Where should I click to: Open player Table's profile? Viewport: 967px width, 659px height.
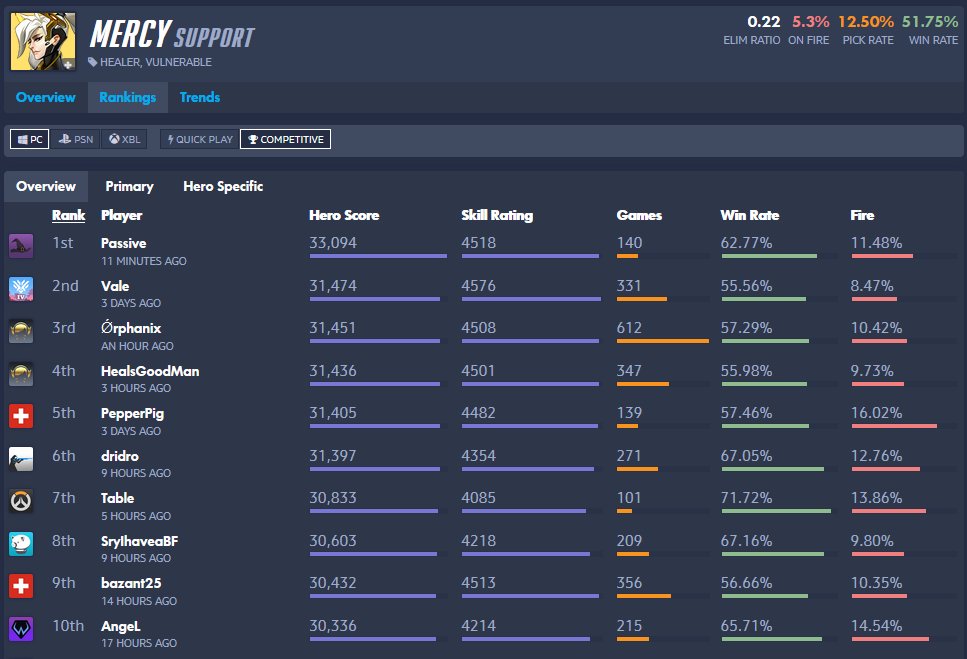117,498
